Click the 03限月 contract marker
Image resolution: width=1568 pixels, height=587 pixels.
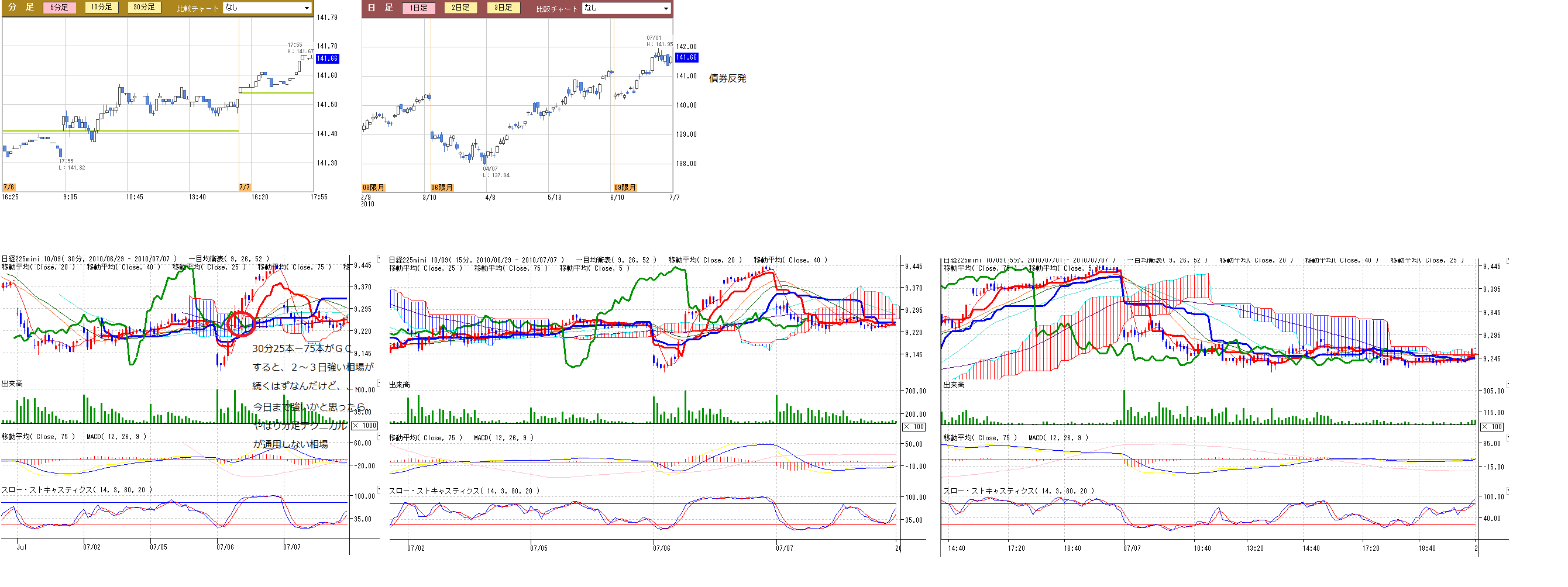click(x=374, y=187)
